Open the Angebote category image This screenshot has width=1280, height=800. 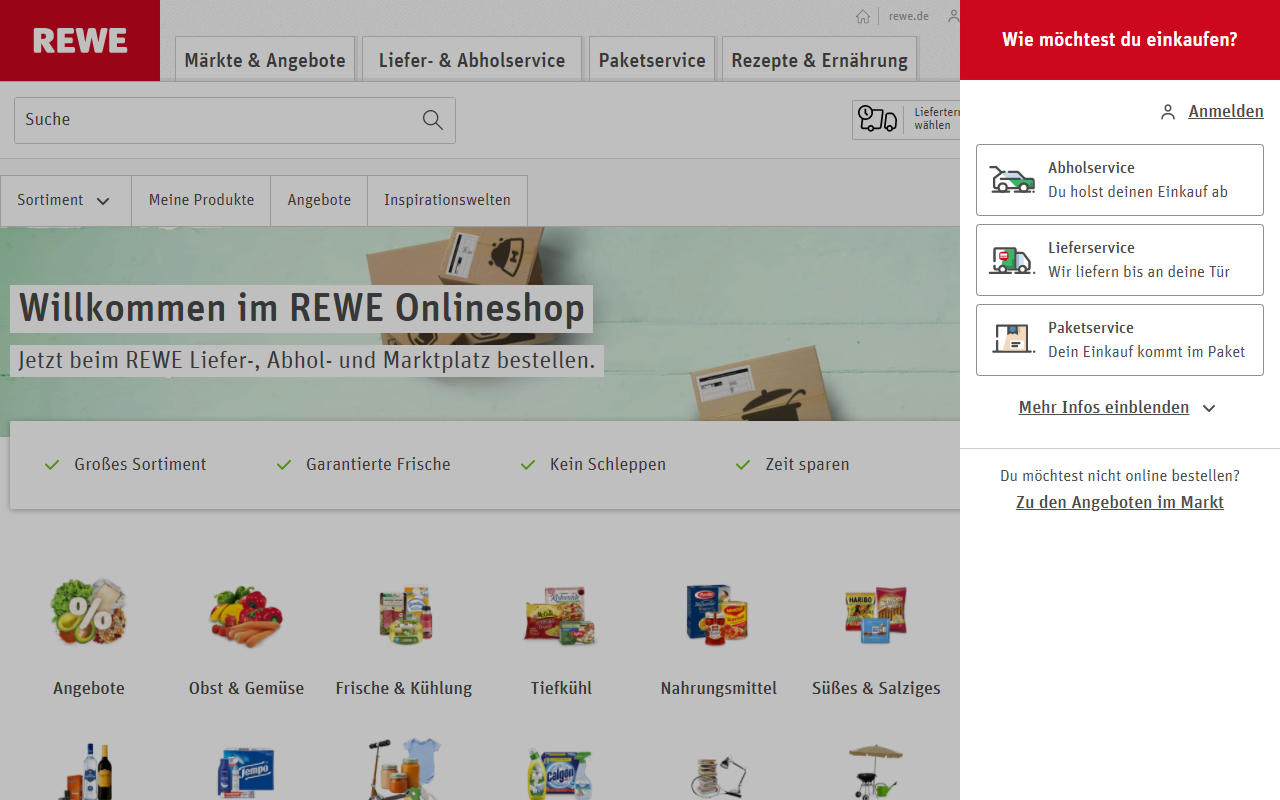[89, 613]
